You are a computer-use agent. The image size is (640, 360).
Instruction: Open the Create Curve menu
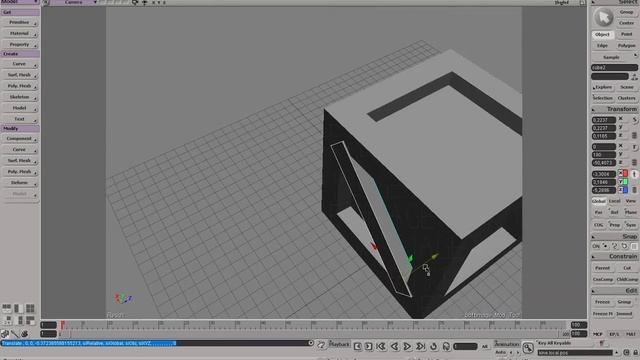(20, 64)
